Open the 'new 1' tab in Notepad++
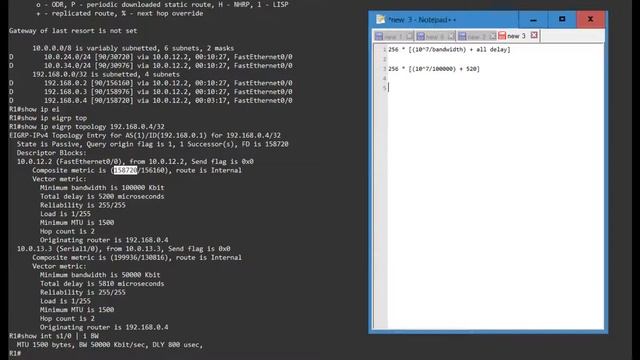 coord(393,37)
